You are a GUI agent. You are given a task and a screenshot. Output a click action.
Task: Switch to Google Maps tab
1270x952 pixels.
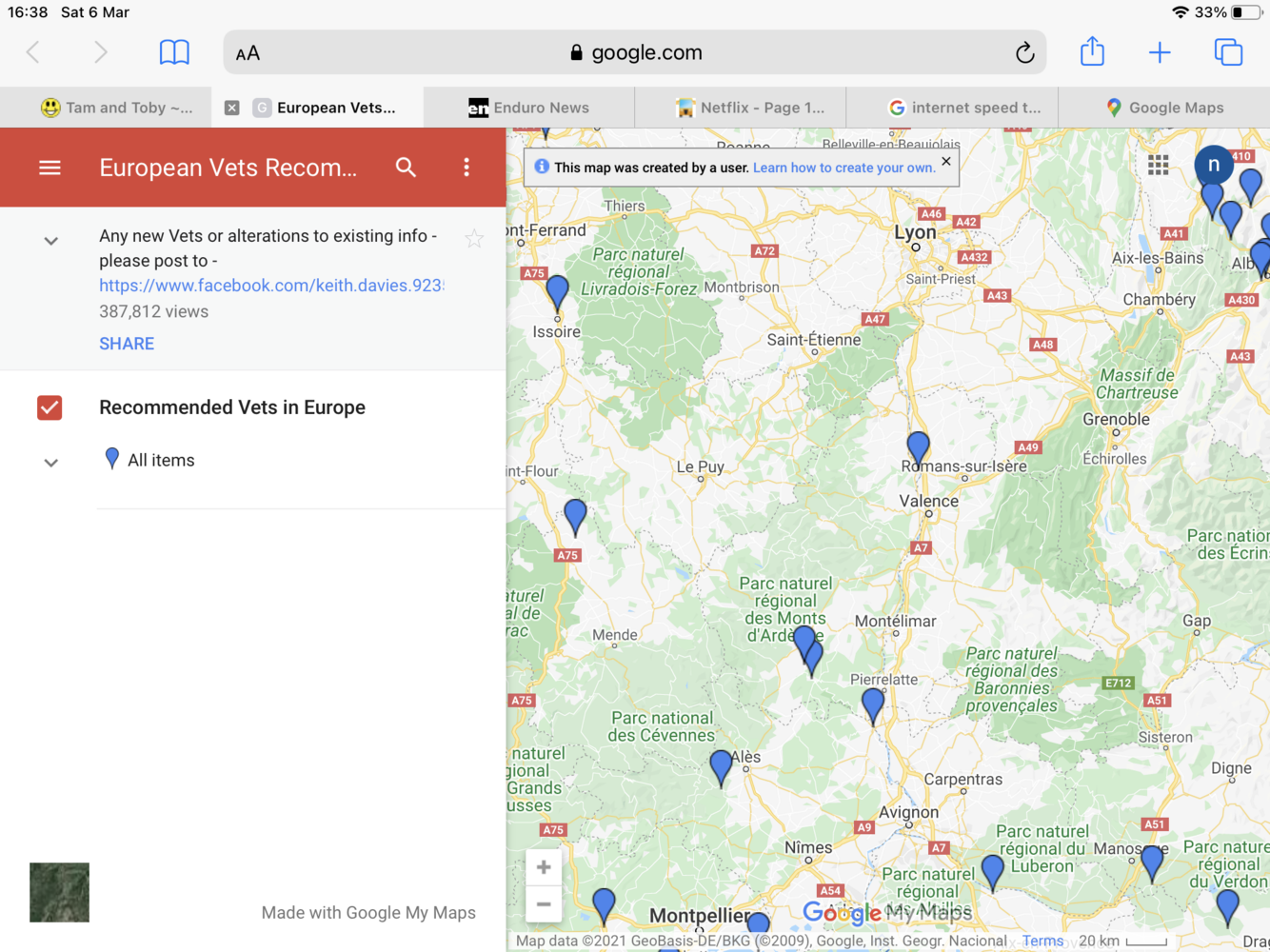pos(1163,108)
